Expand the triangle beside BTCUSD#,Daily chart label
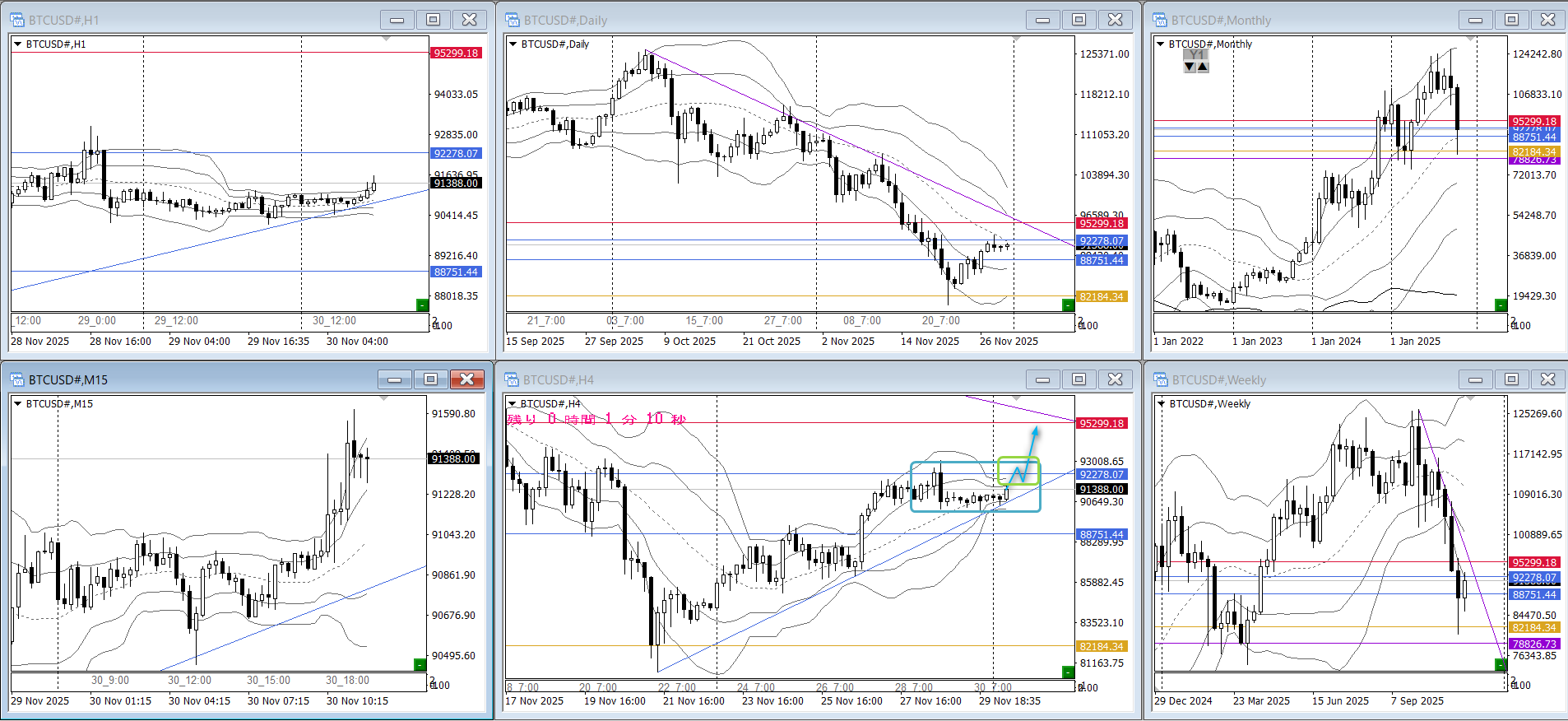Viewport: 1568px width, 721px height. 513,44
